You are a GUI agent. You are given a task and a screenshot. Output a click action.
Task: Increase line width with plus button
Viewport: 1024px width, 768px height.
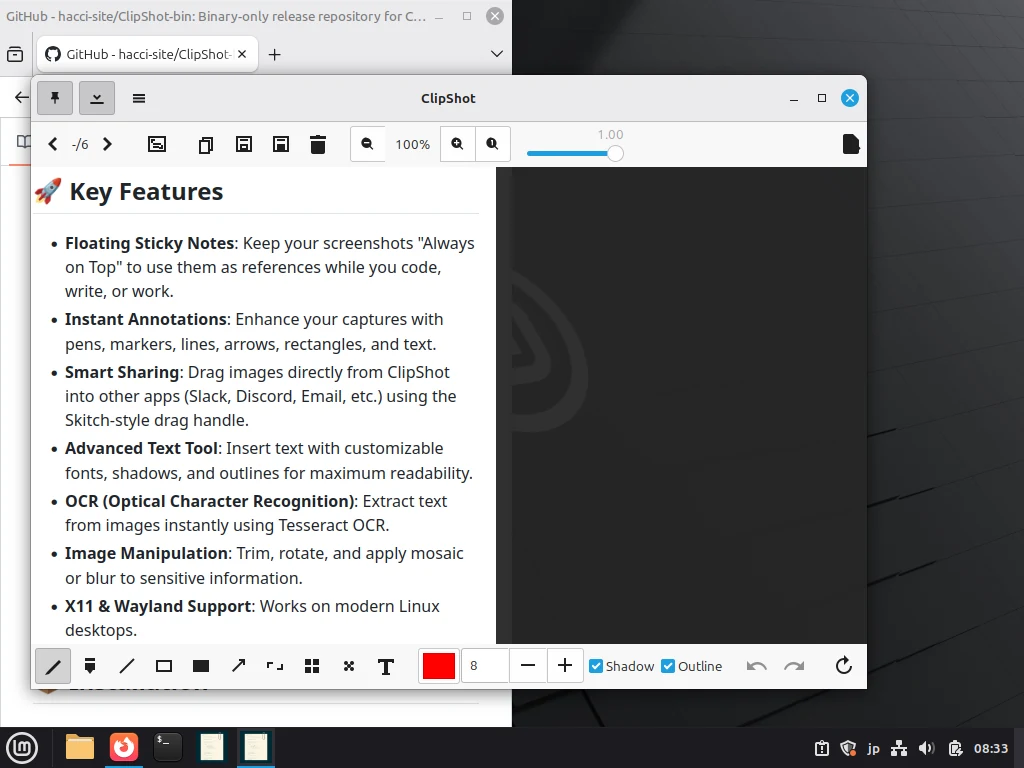point(565,665)
